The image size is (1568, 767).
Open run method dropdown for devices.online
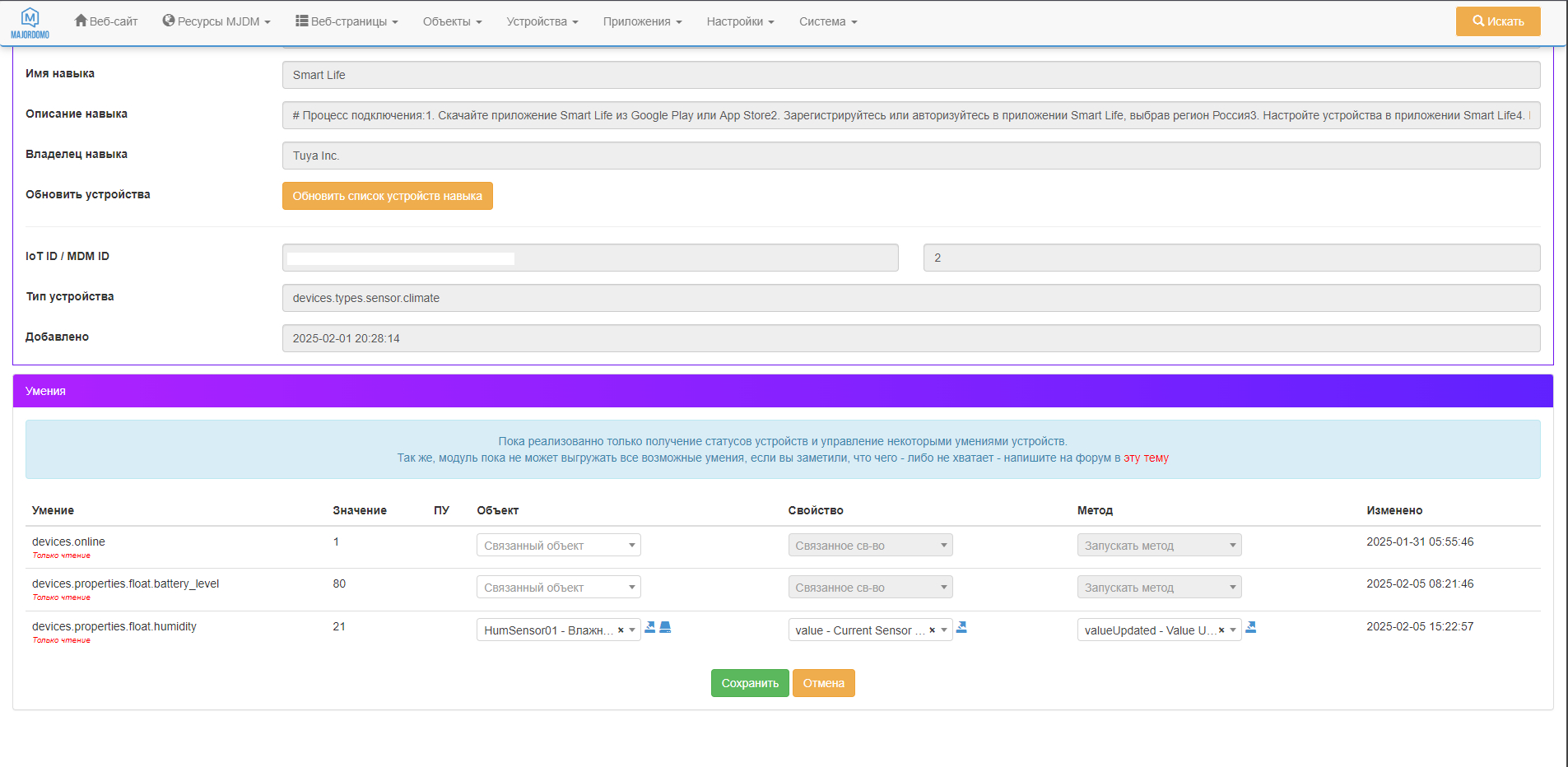[x=1159, y=546]
